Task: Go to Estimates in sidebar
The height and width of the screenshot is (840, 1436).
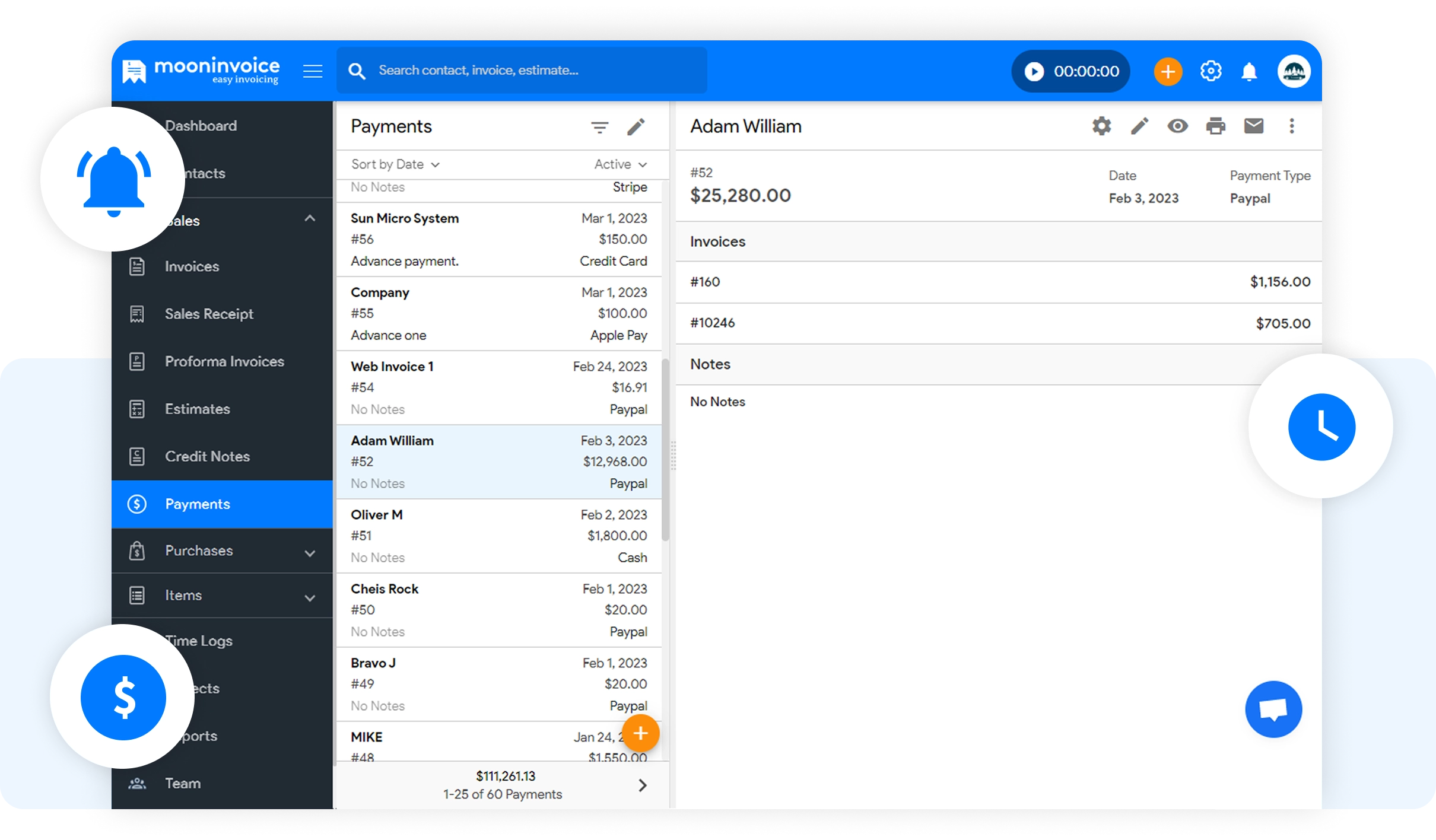Action: tap(197, 409)
